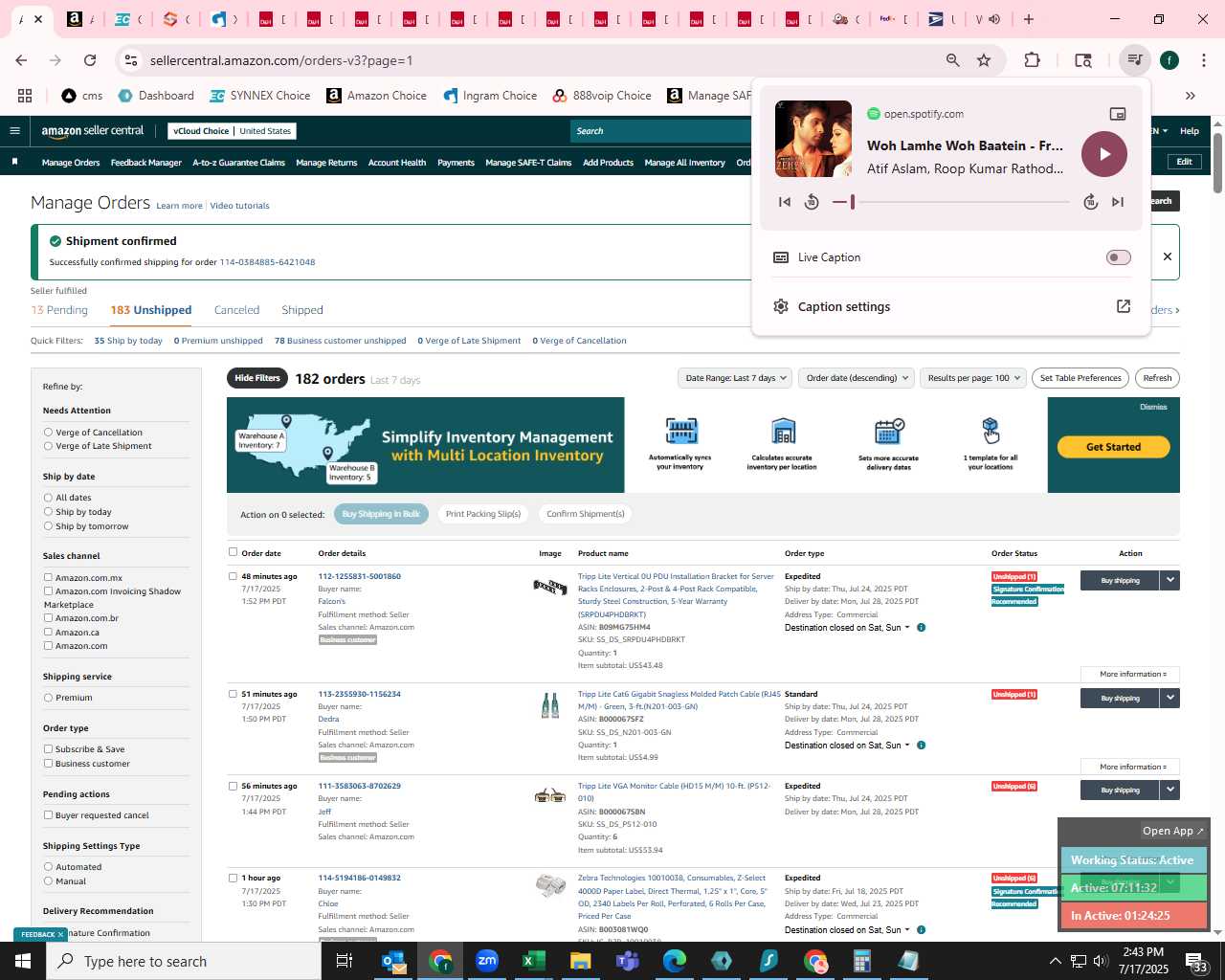Focus the Seller Central search field

(660, 131)
